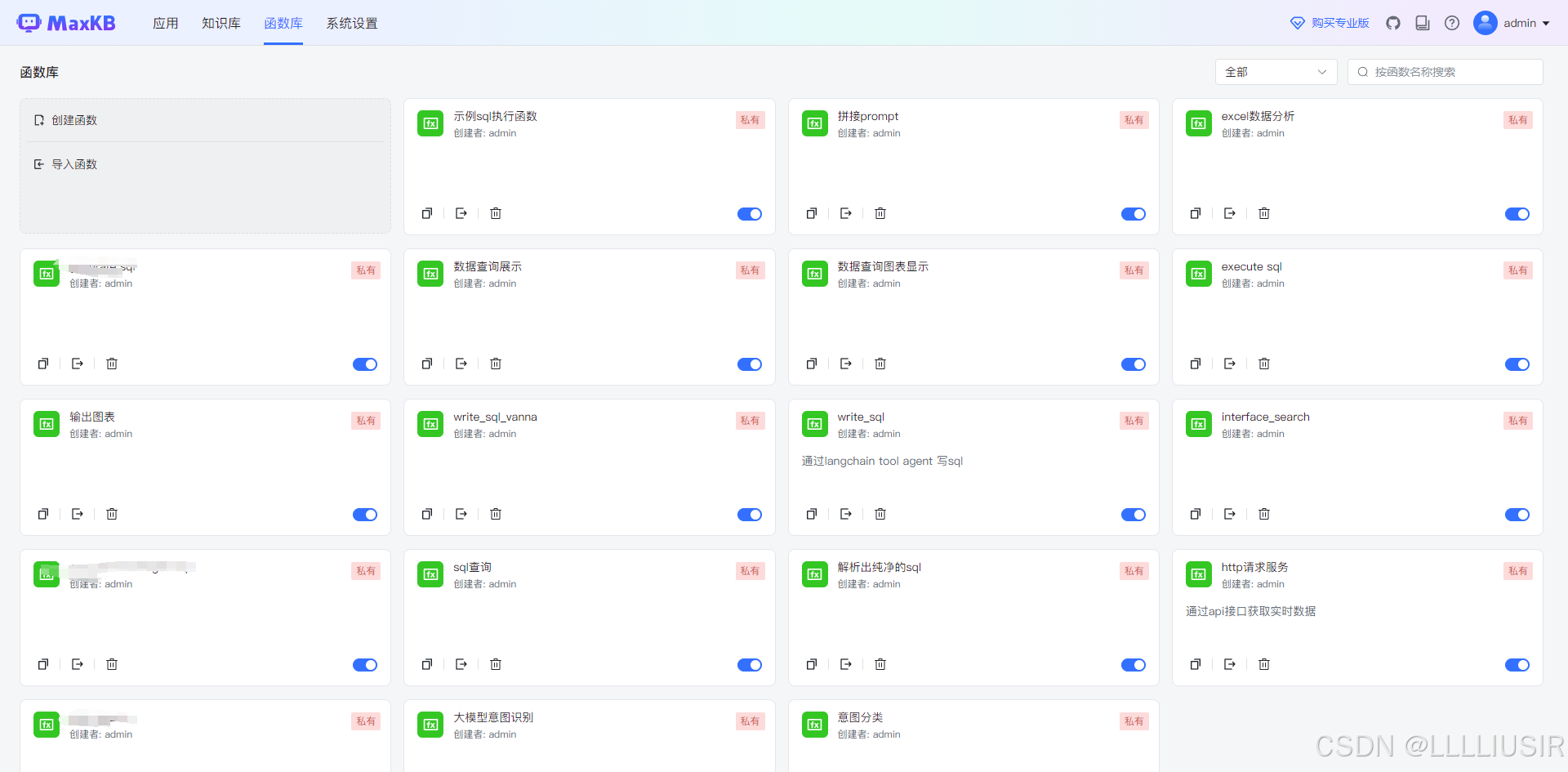The height and width of the screenshot is (772, 1568).
Task: Open the interface_search function title
Action: click(1265, 417)
